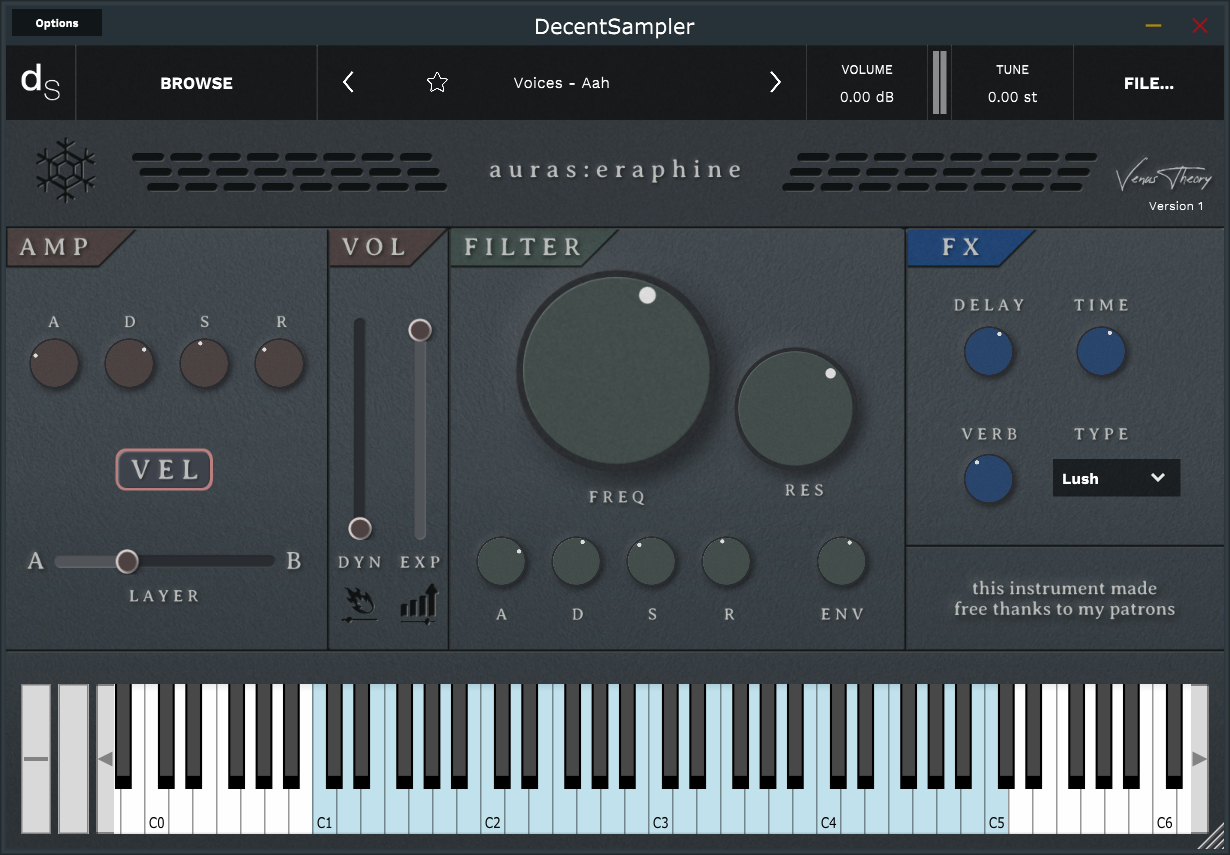Click the FX section header
The width and height of the screenshot is (1230, 855).
click(x=970, y=248)
